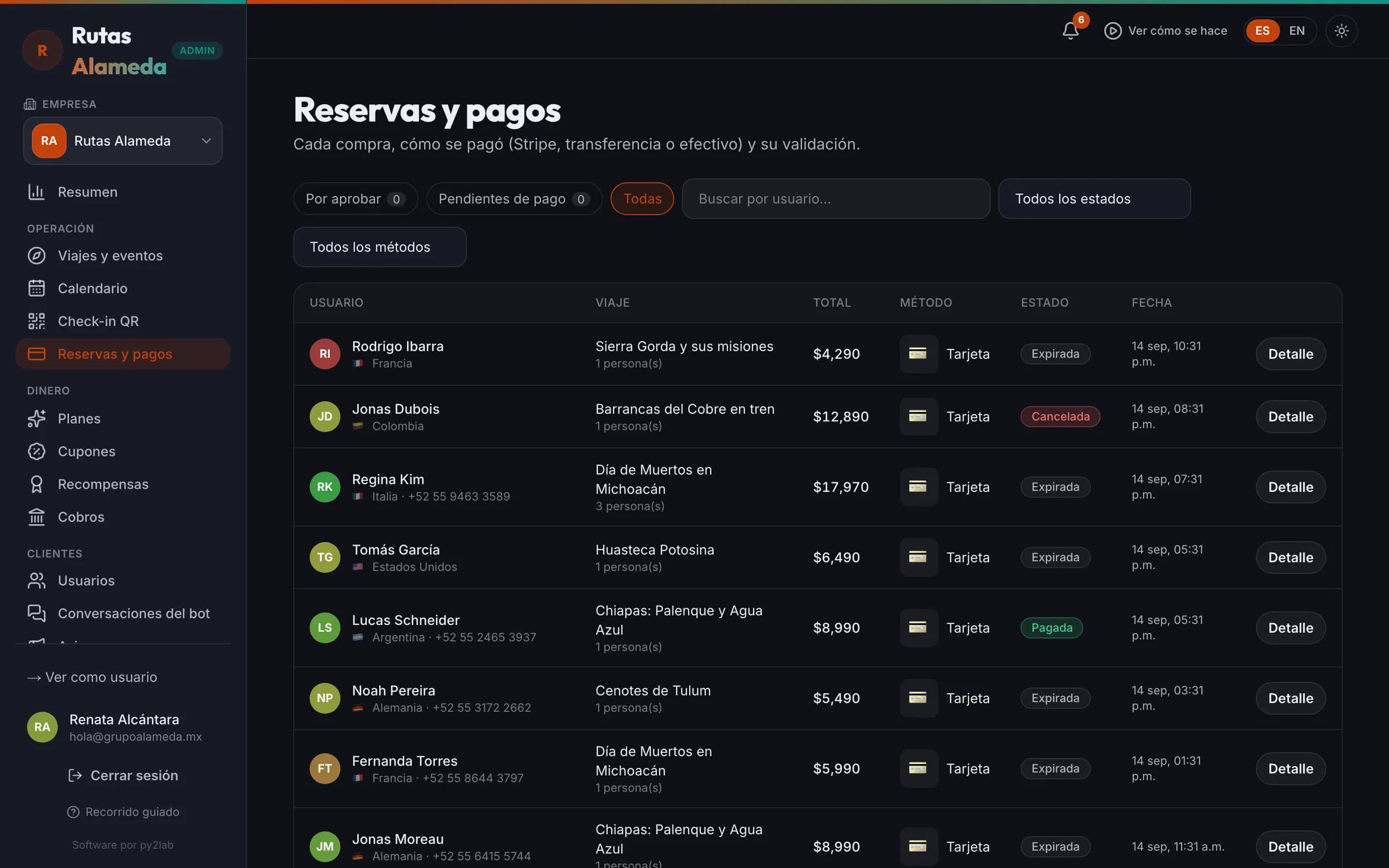Click the Resumen bar chart icon
1389x868 pixels.
36,192
